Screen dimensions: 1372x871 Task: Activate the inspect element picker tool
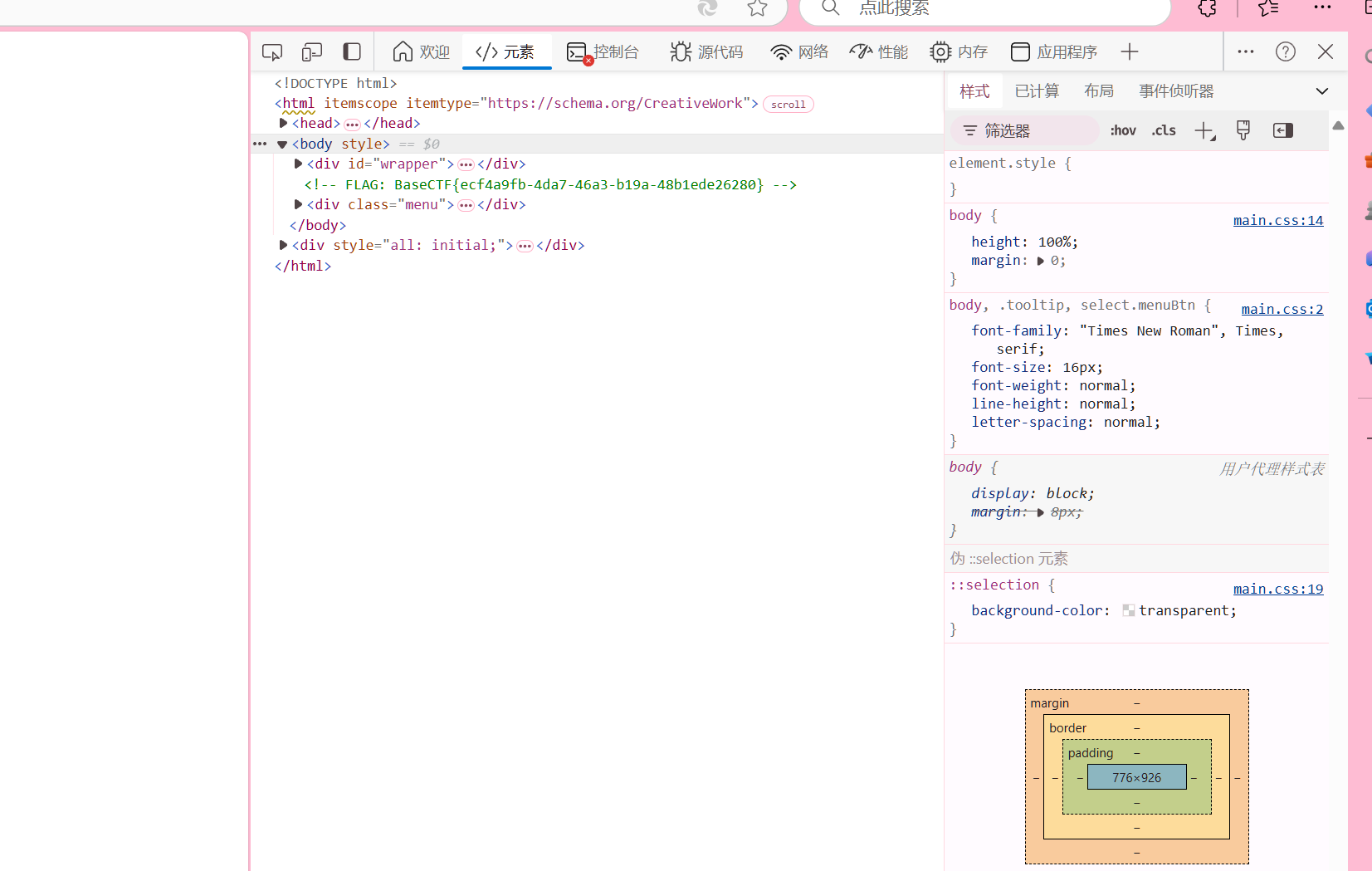272,52
